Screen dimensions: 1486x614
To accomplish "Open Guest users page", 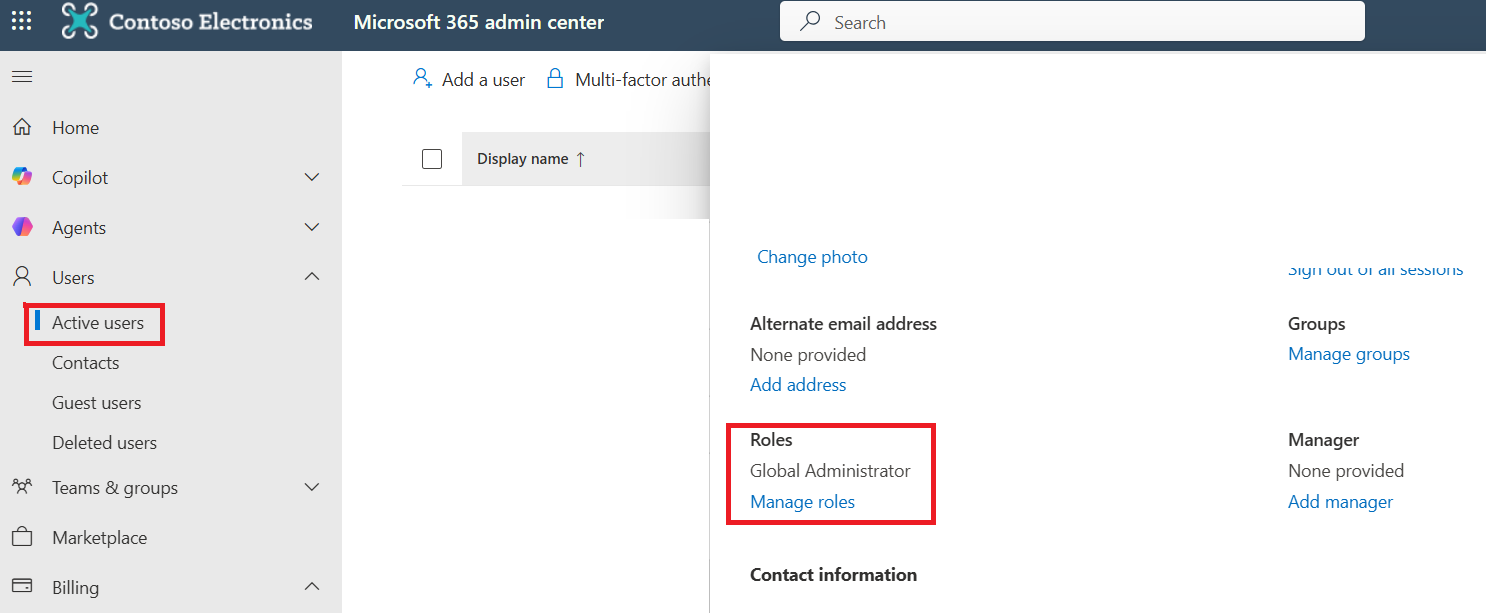I will click(x=97, y=403).
